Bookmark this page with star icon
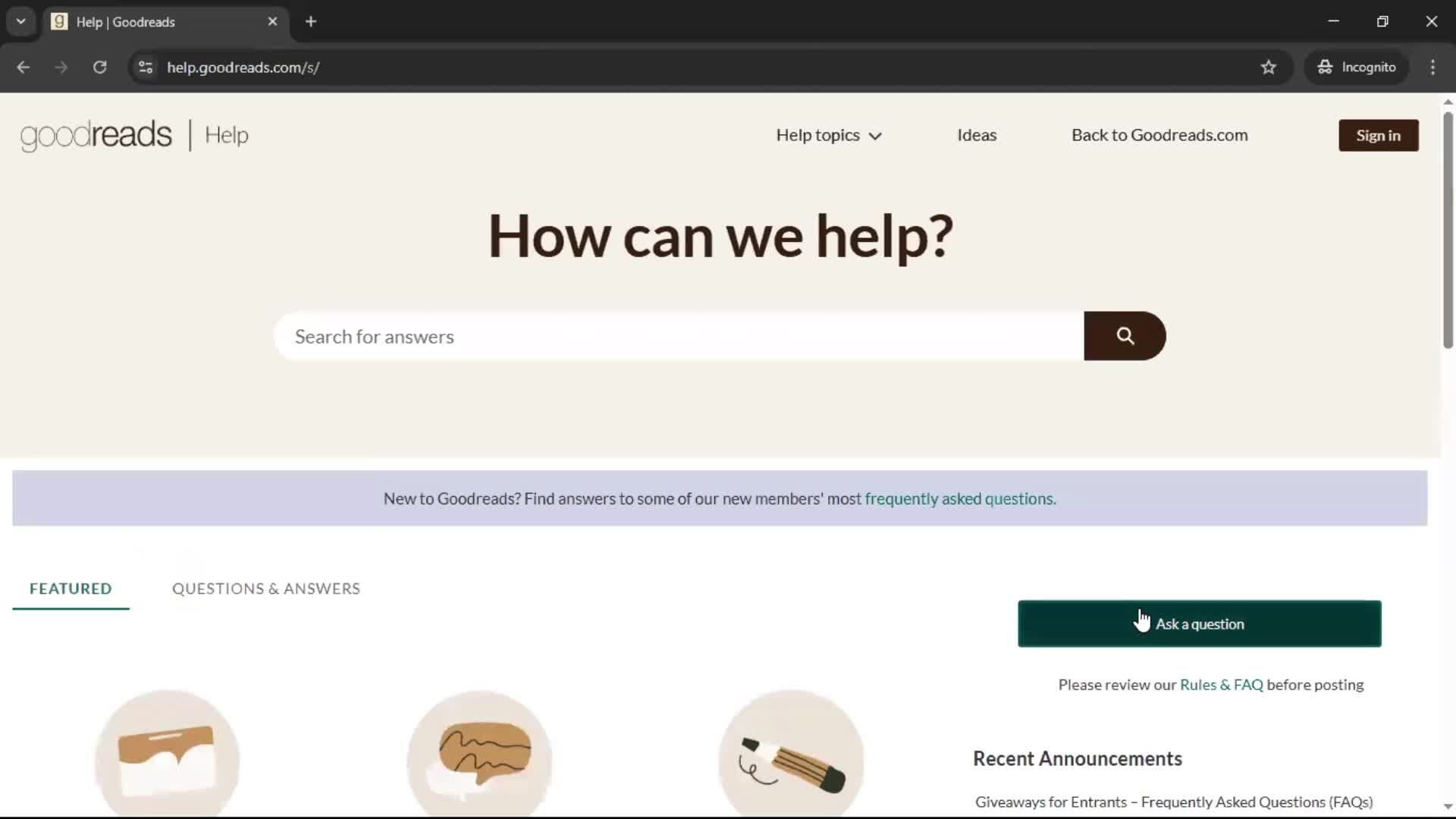 pos(1268,67)
